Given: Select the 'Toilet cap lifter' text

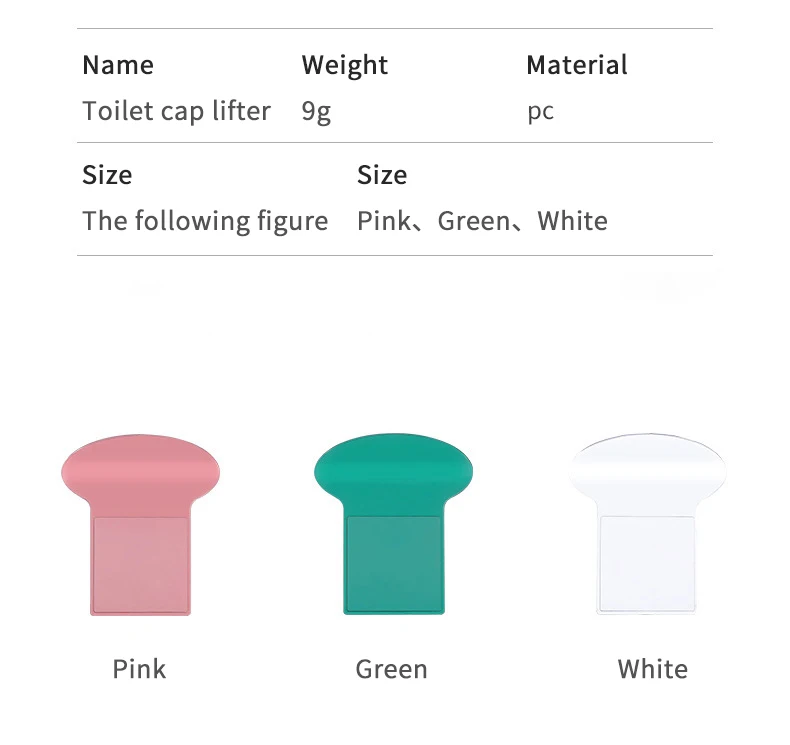Looking at the screenshot, I should pyautogui.click(x=176, y=111).
